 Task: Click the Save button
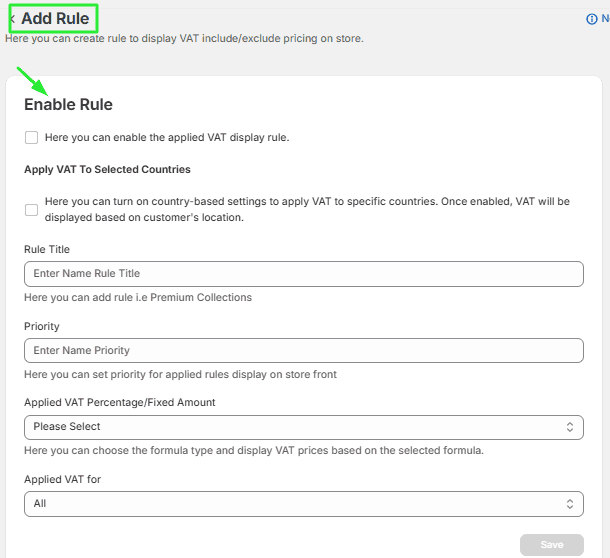tap(552, 545)
